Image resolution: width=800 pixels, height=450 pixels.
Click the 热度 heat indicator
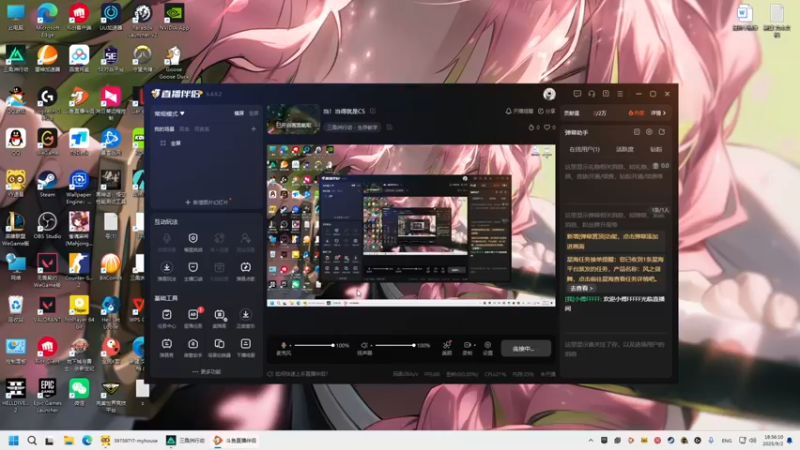[636, 113]
